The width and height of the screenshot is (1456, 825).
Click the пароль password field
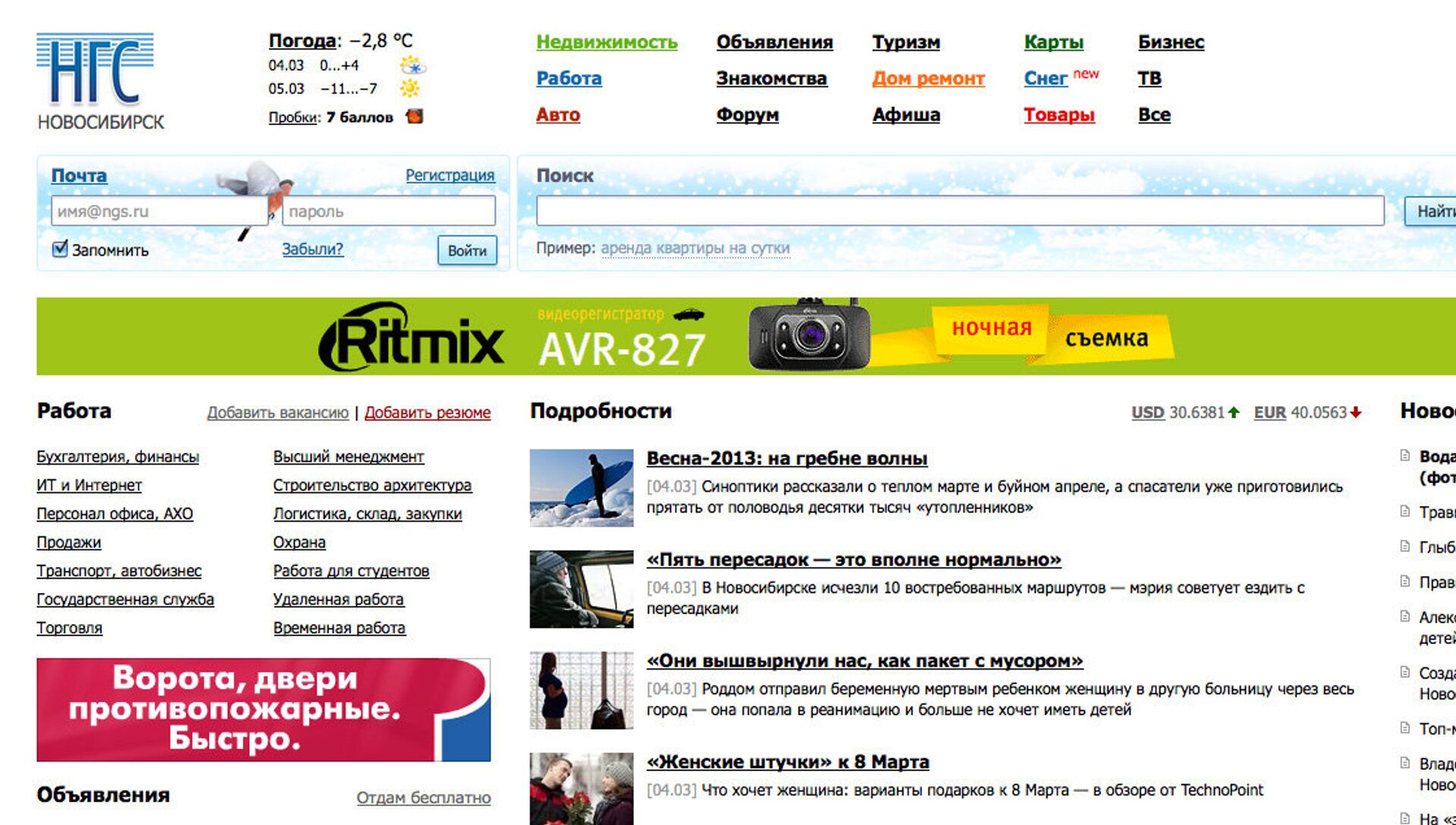pos(388,211)
